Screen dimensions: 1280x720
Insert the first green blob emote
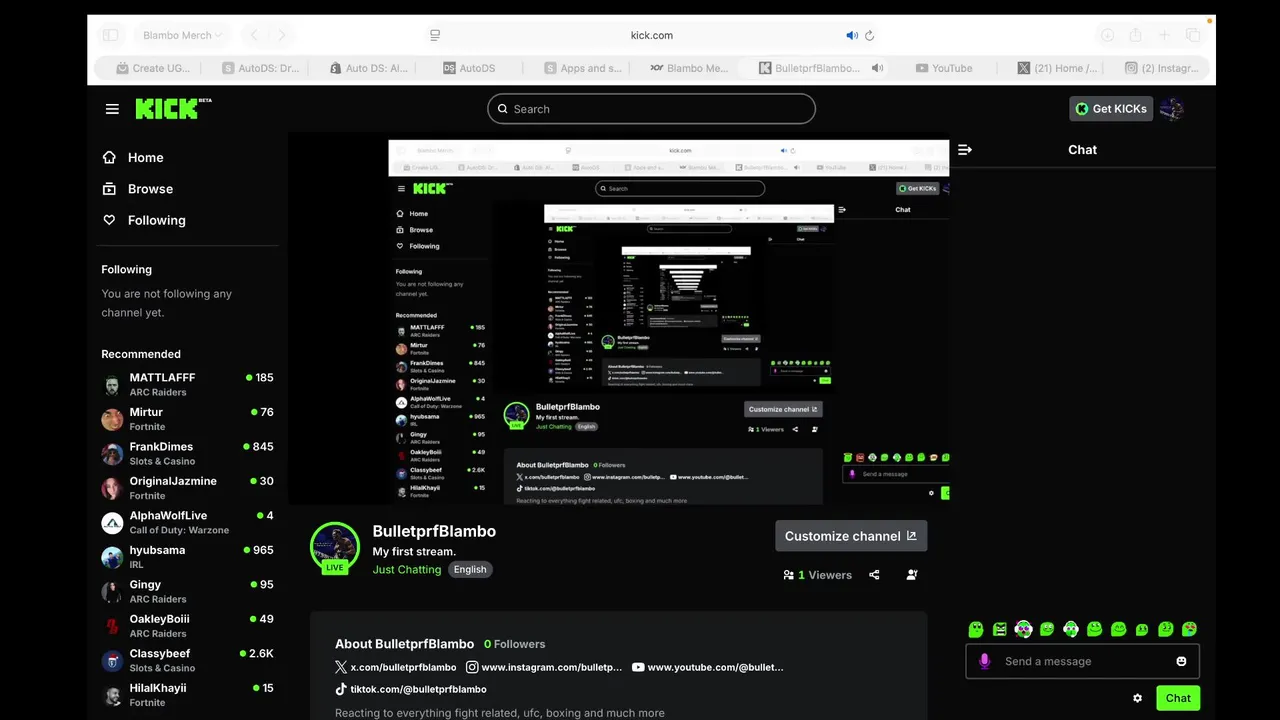pos(976,629)
